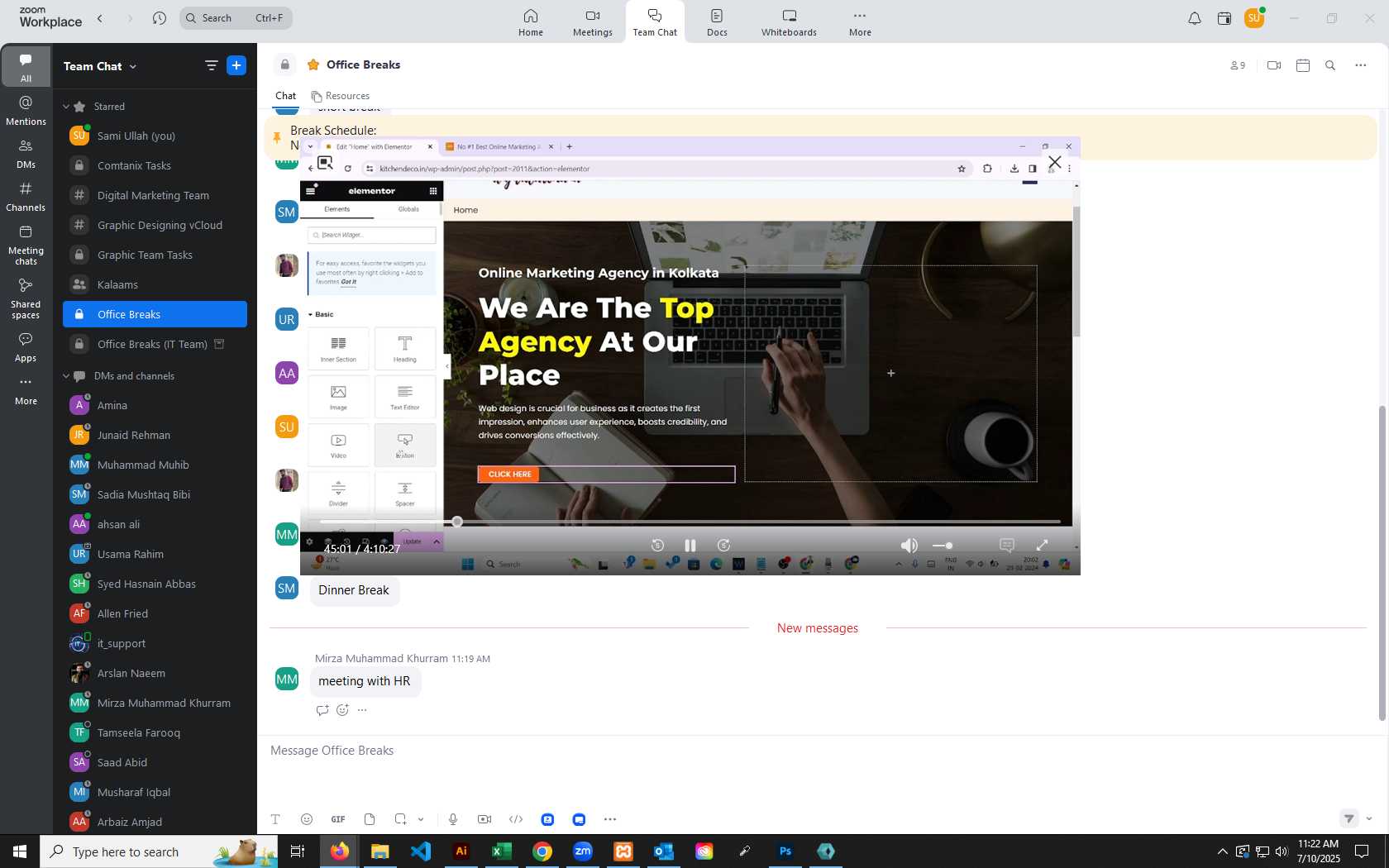Viewport: 1389px width, 868px height.
Task: Skip forward in the video
Action: (x=723, y=546)
